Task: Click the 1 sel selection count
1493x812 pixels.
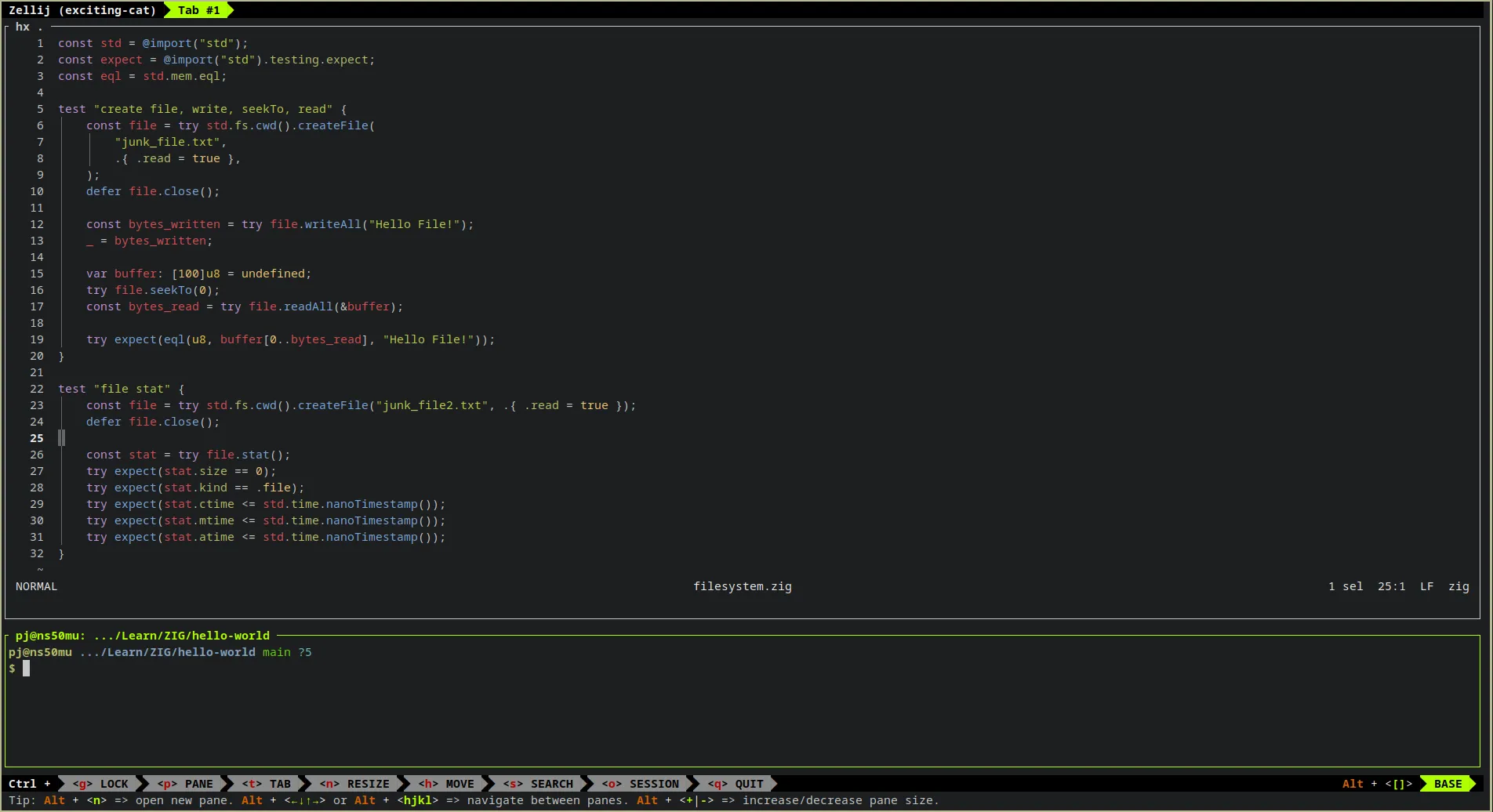Action: pyautogui.click(x=1346, y=586)
